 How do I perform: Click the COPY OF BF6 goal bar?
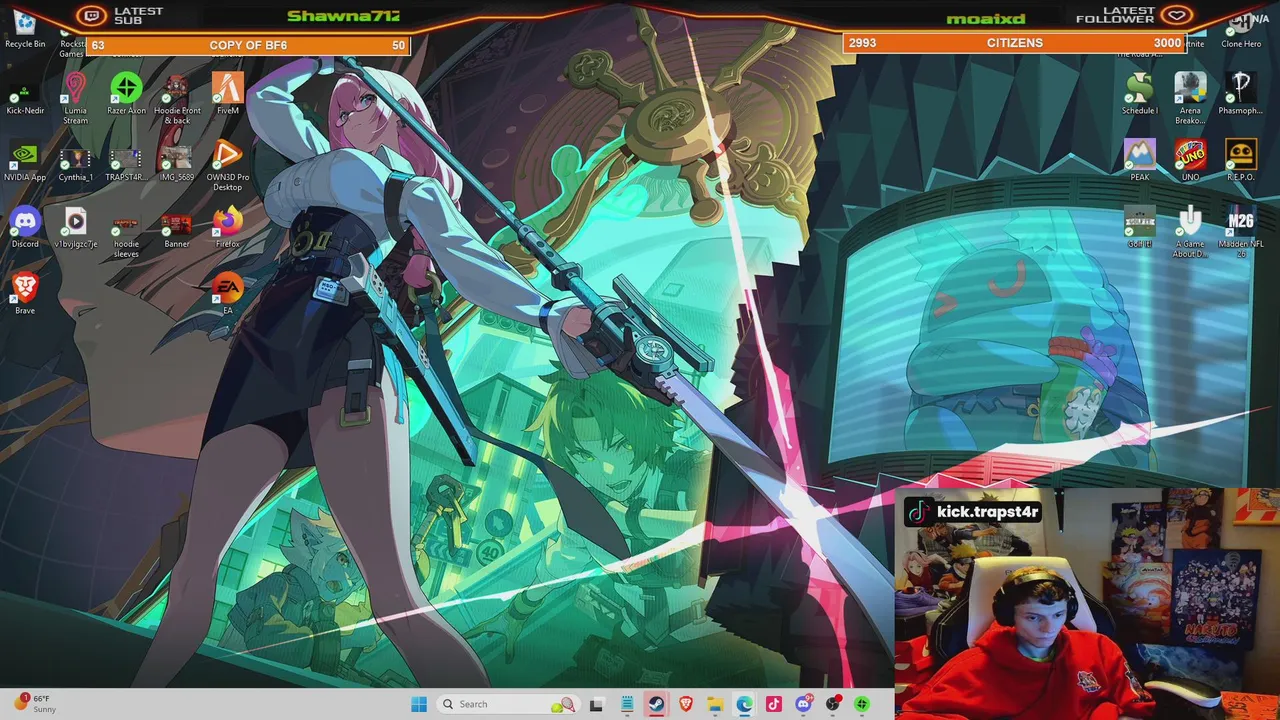[x=248, y=45]
